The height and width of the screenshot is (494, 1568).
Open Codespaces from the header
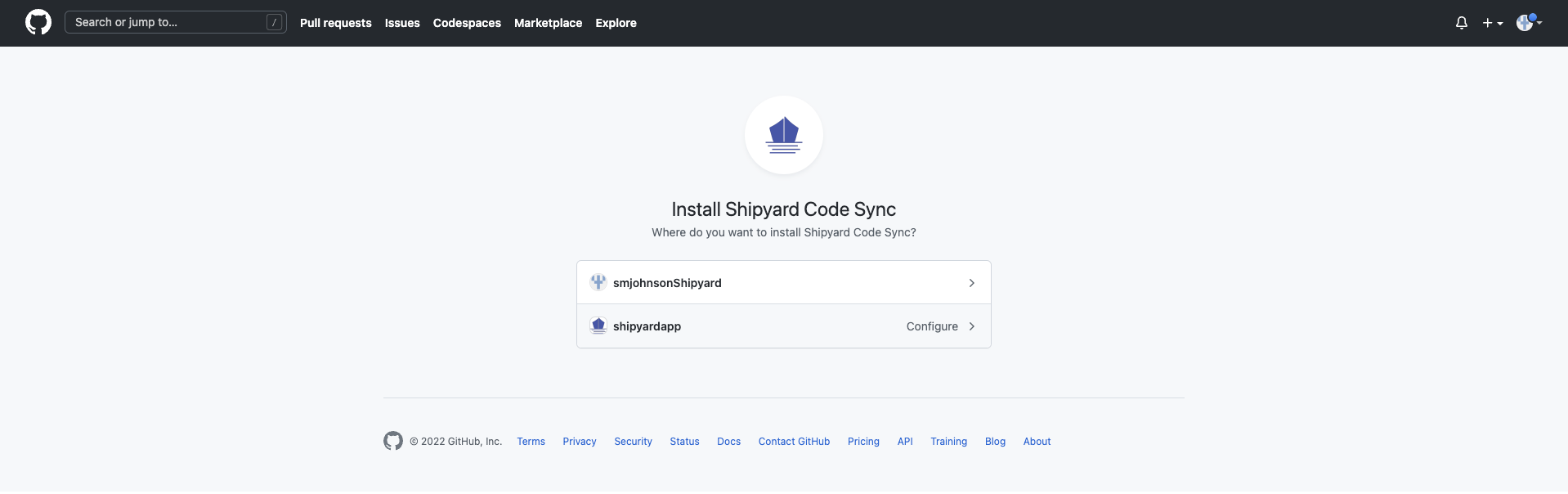coord(467,23)
